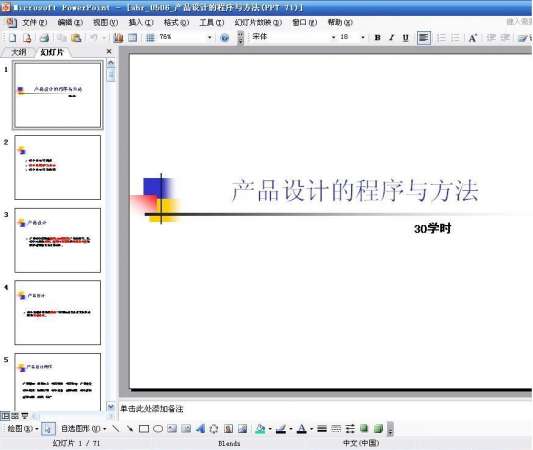This screenshot has width=533, height=450.
Task: Open the line style options
Action: [322, 429]
